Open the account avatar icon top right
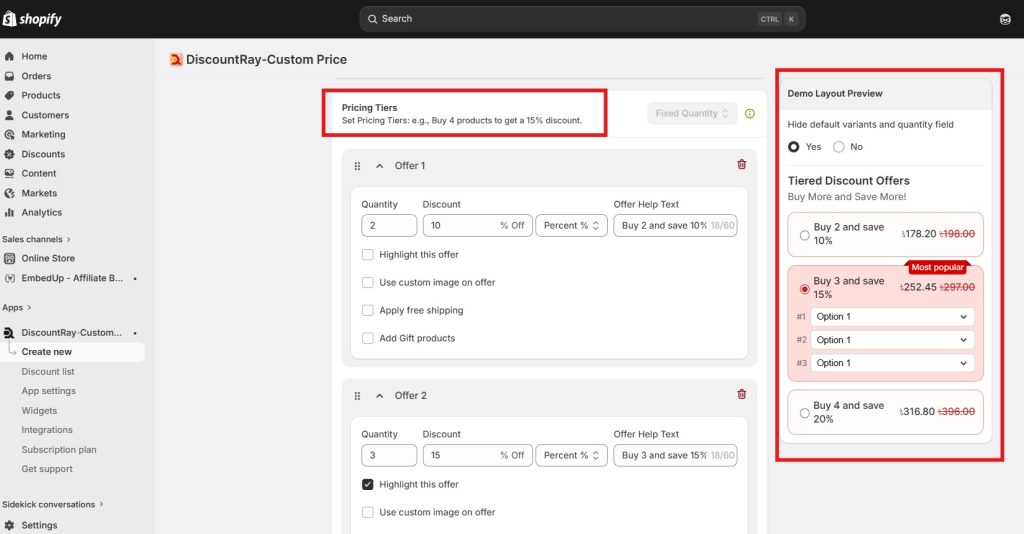Image resolution: width=1024 pixels, height=534 pixels. point(1005,19)
